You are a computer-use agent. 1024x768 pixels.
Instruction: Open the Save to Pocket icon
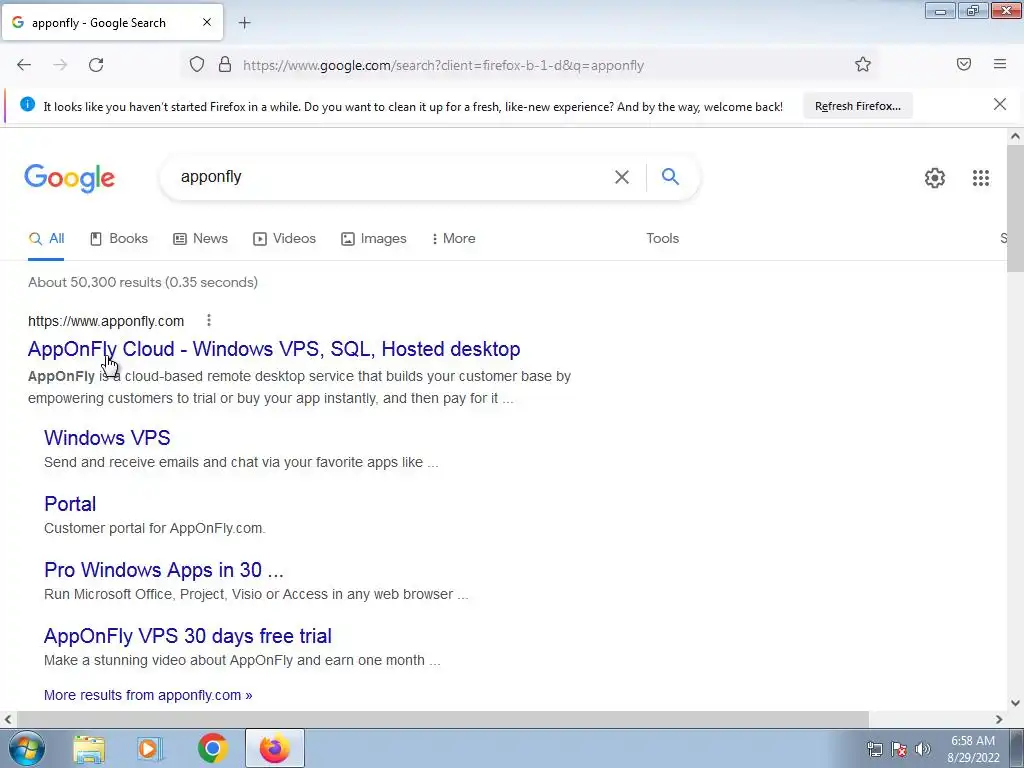[964, 64]
